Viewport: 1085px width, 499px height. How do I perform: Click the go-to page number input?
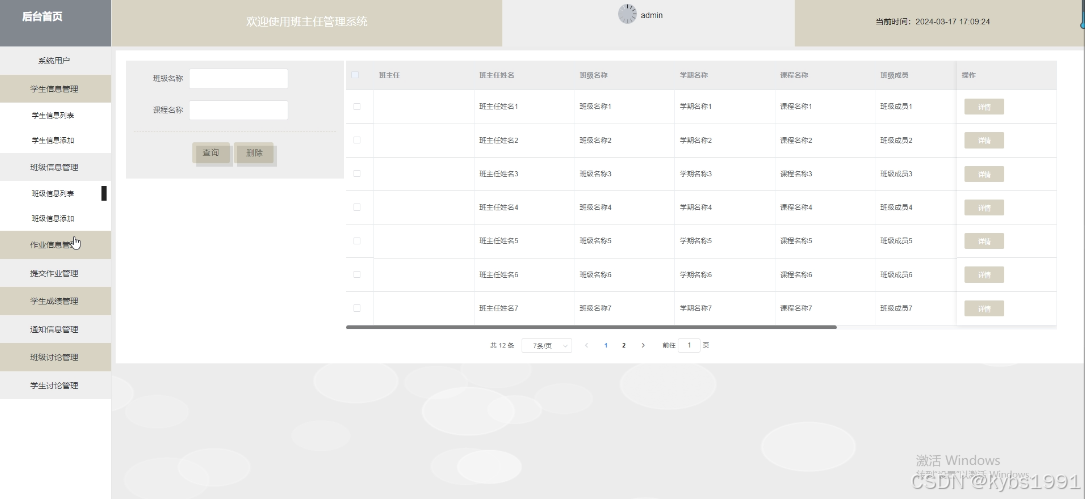pyautogui.click(x=689, y=345)
